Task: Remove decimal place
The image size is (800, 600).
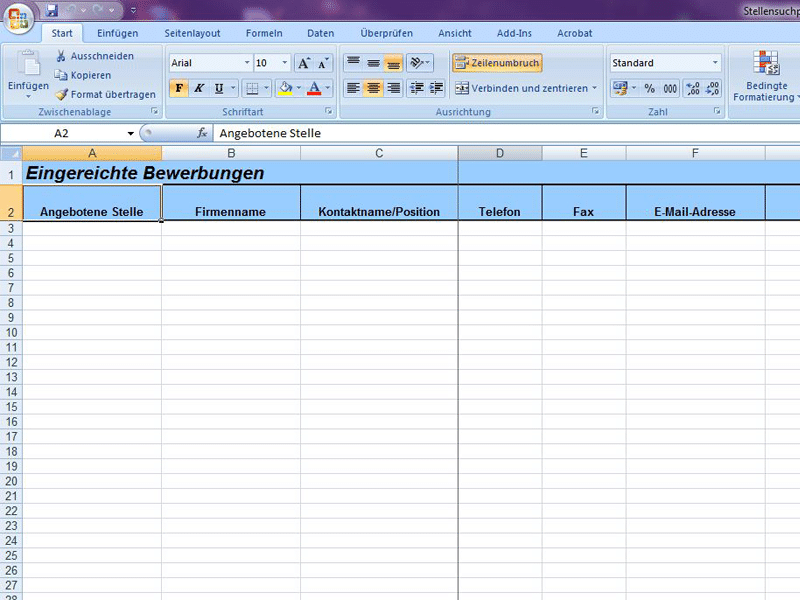Action: pos(713,88)
